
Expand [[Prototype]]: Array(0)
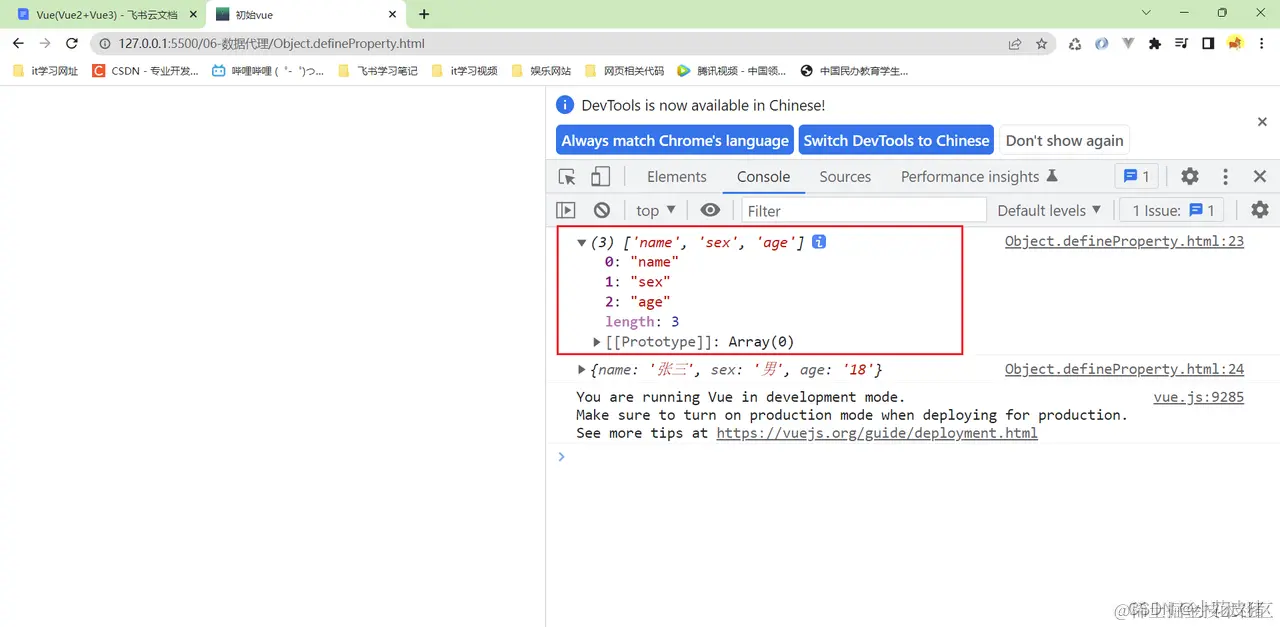pos(598,343)
